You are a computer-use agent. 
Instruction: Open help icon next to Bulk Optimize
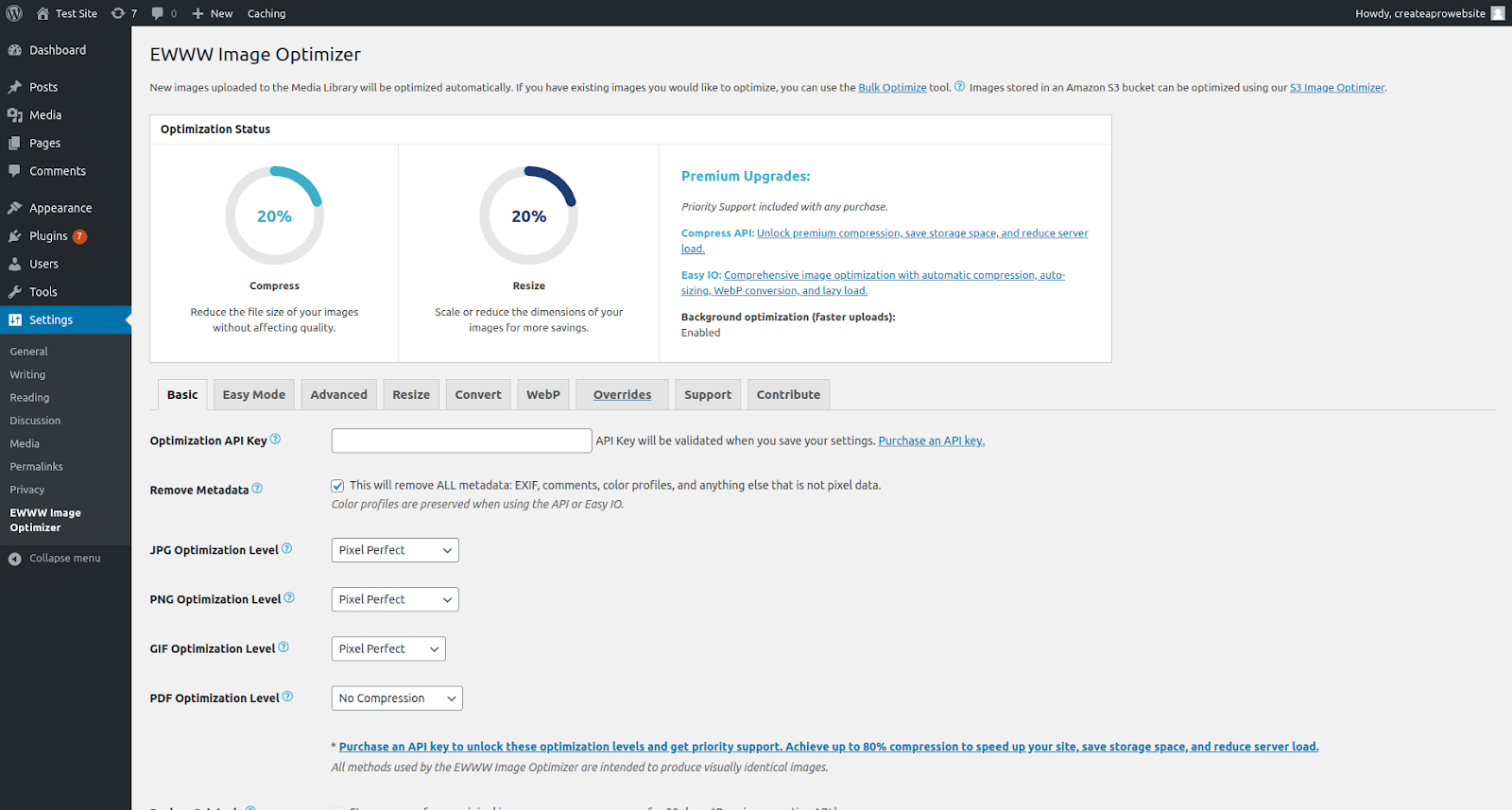(x=959, y=87)
